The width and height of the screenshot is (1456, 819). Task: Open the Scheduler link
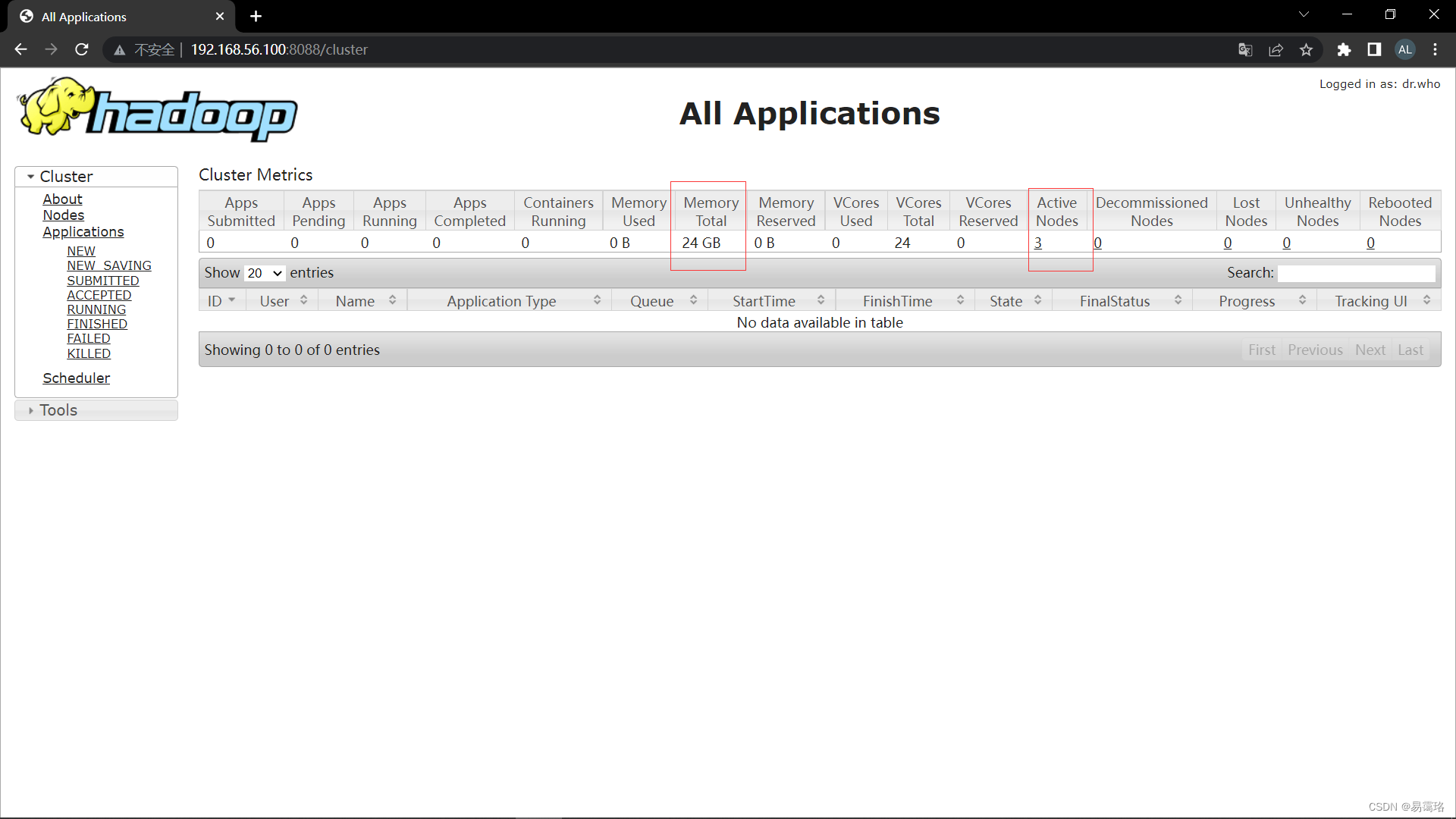tap(76, 378)
